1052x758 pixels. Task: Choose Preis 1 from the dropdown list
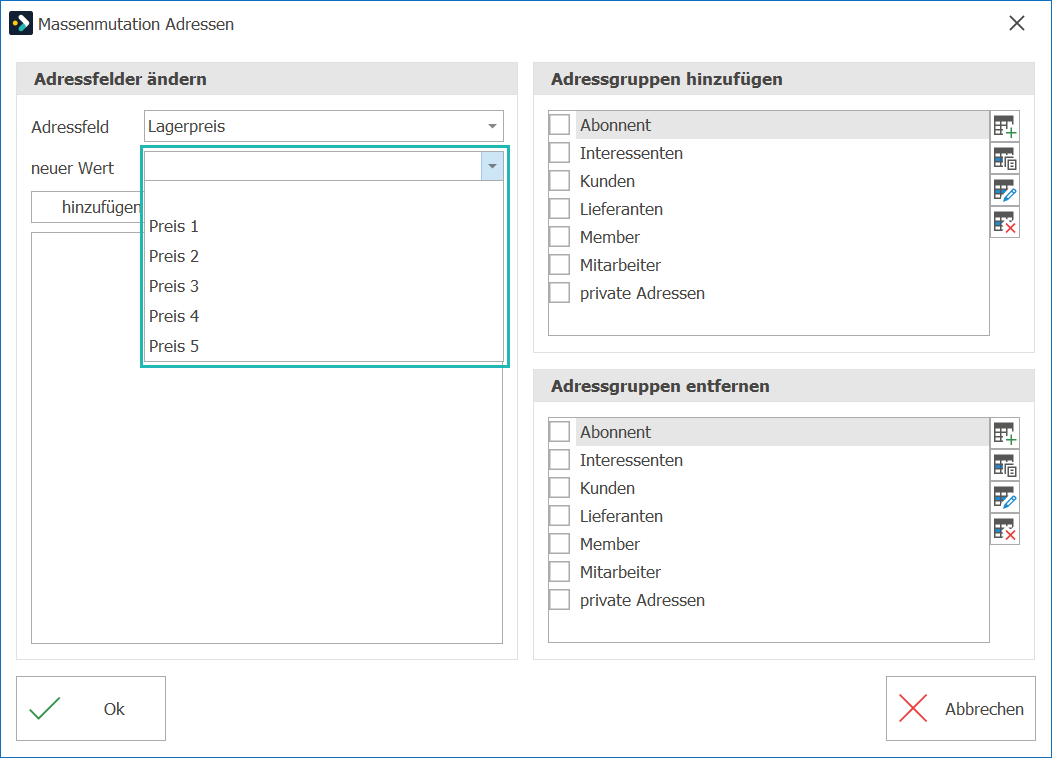(x=323, y=227)
